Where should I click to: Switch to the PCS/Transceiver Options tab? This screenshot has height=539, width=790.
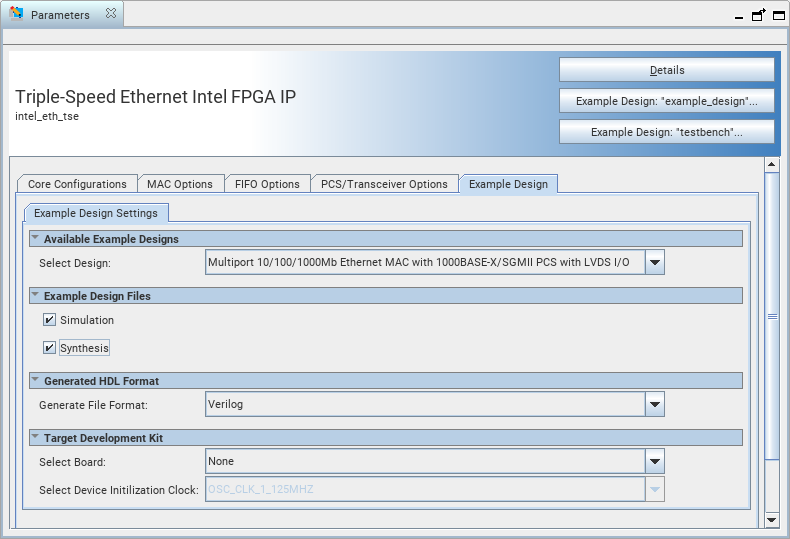[x=383, y=184]
